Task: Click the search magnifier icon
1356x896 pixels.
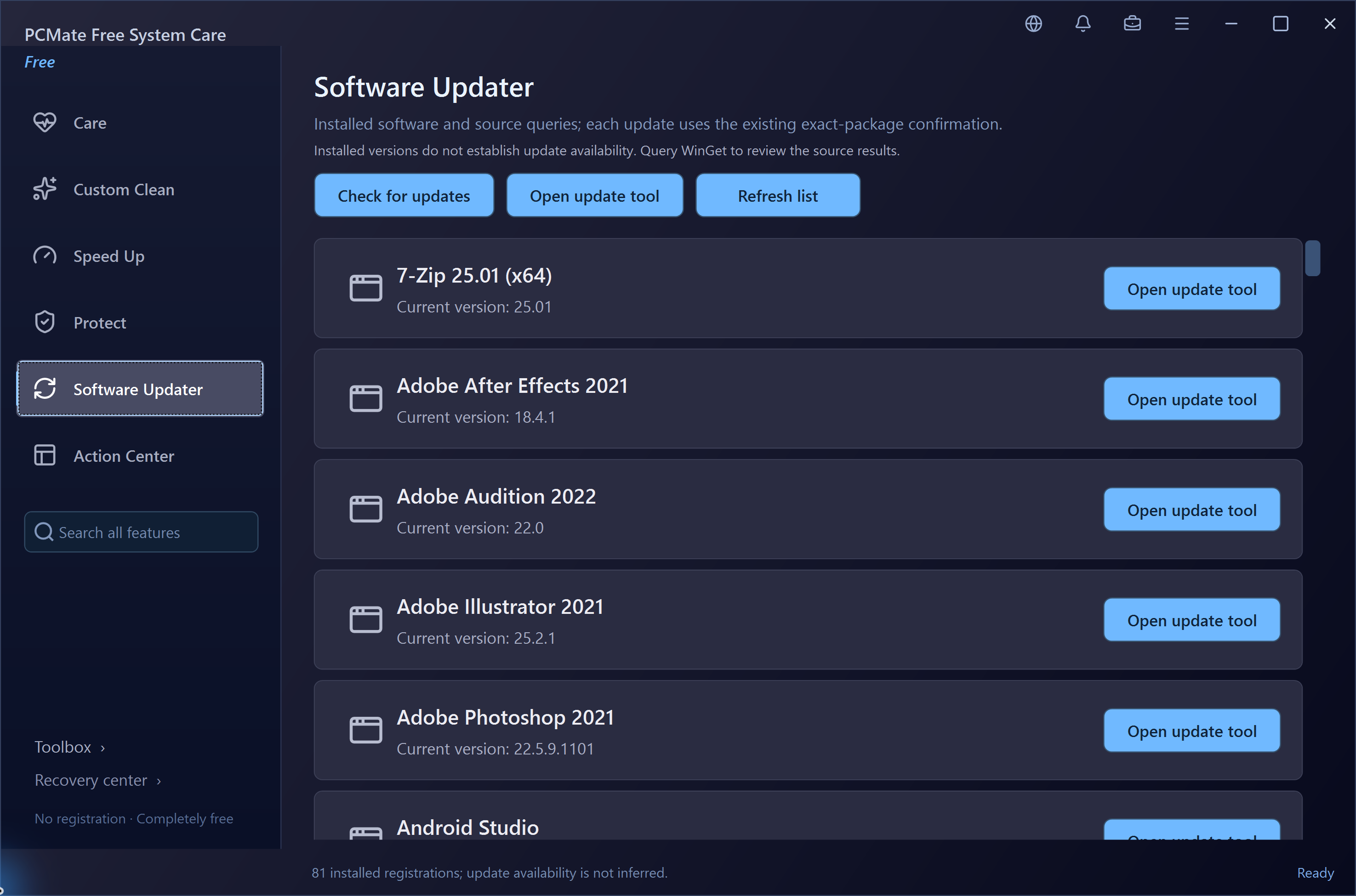Action: pyautogui.click(x=44, y=532)
